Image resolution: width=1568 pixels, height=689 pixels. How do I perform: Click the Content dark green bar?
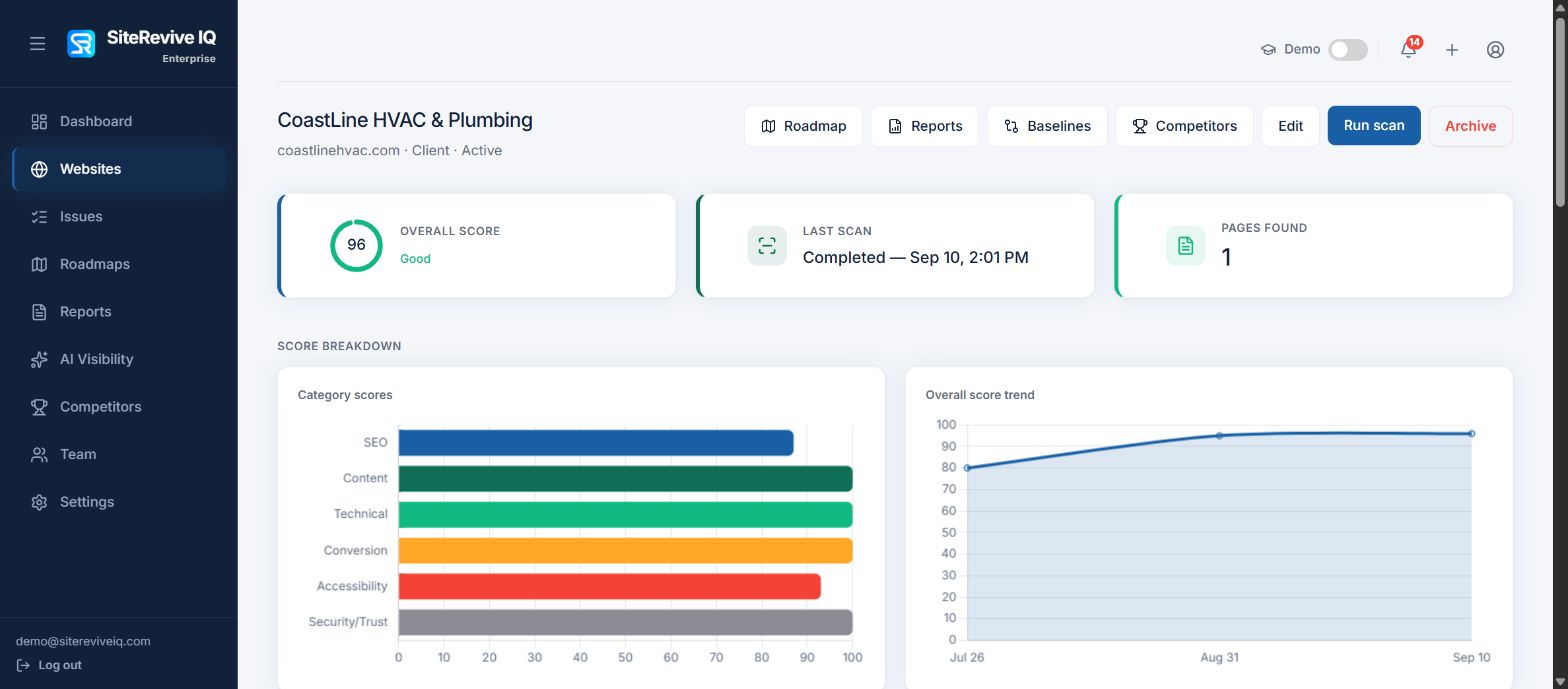(625, 479)
